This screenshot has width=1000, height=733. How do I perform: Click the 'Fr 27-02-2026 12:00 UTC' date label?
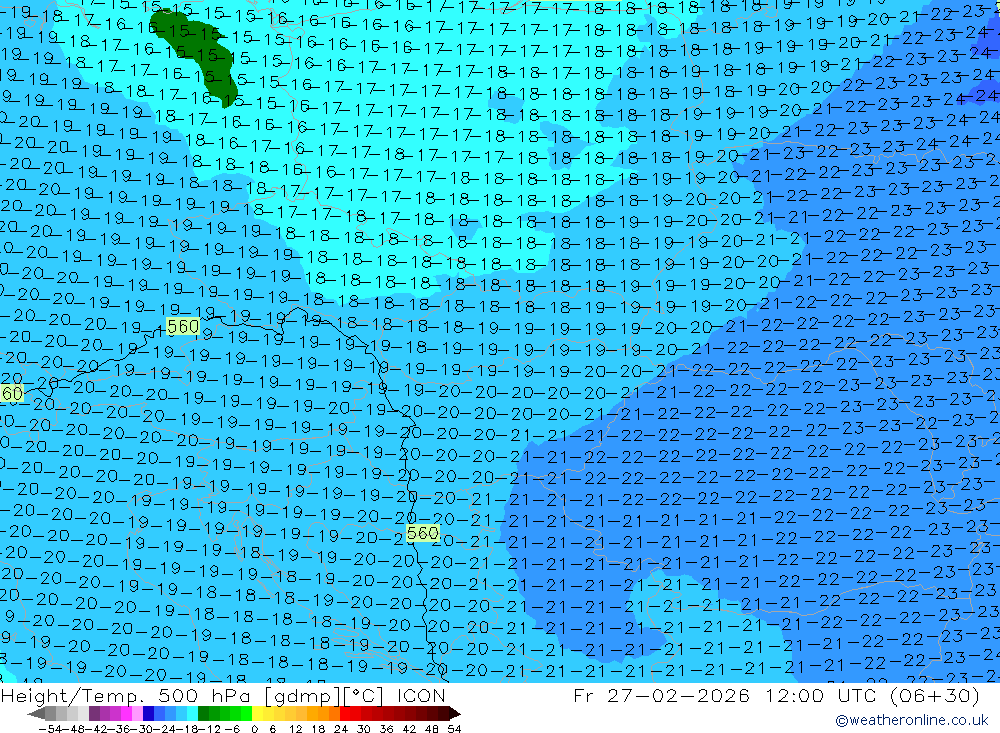point(726,695)
